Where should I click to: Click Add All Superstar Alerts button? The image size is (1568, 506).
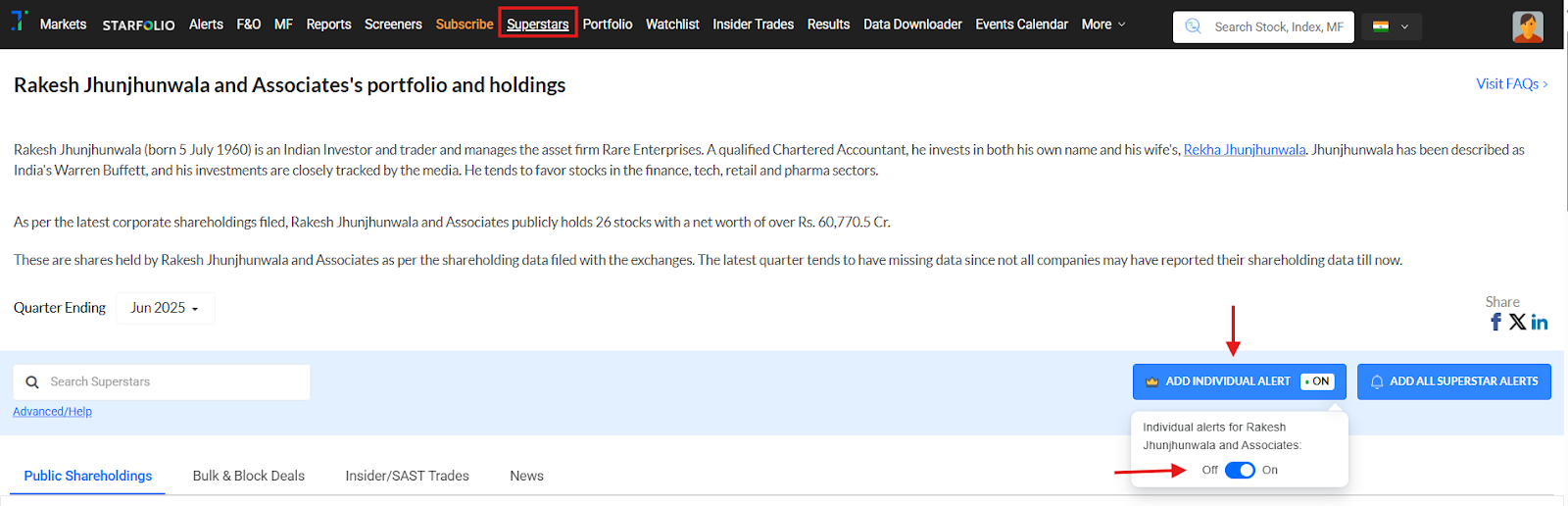pos(1453,381)
